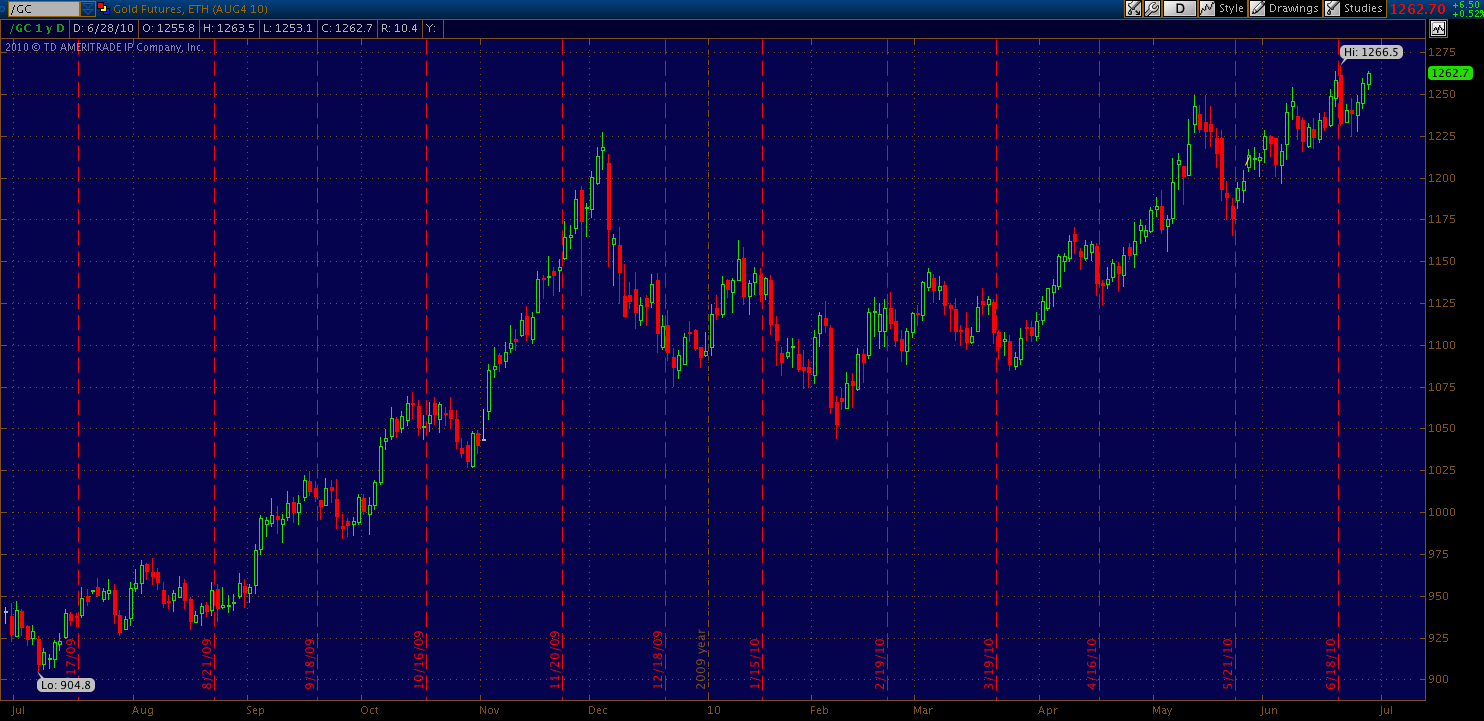This screenshot has width=1484, height=721.
Task: Click the H: 1263.5 high value
Action: coord(228,27)
